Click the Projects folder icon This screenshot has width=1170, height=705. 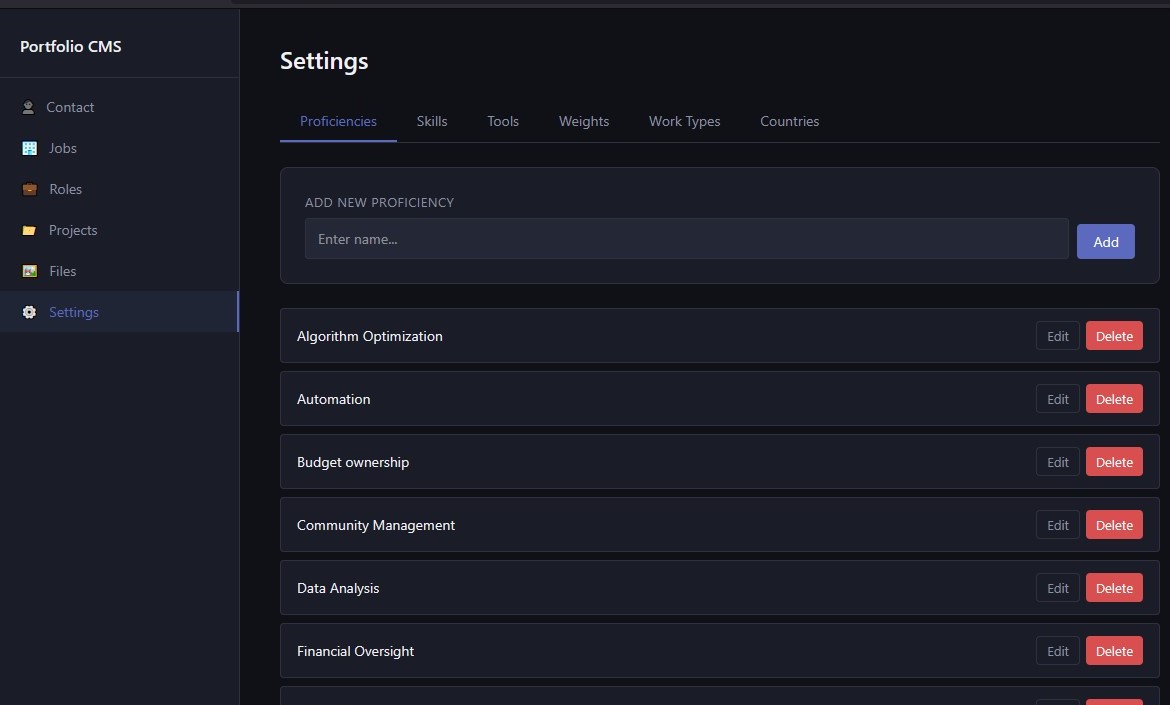[29, 230]
